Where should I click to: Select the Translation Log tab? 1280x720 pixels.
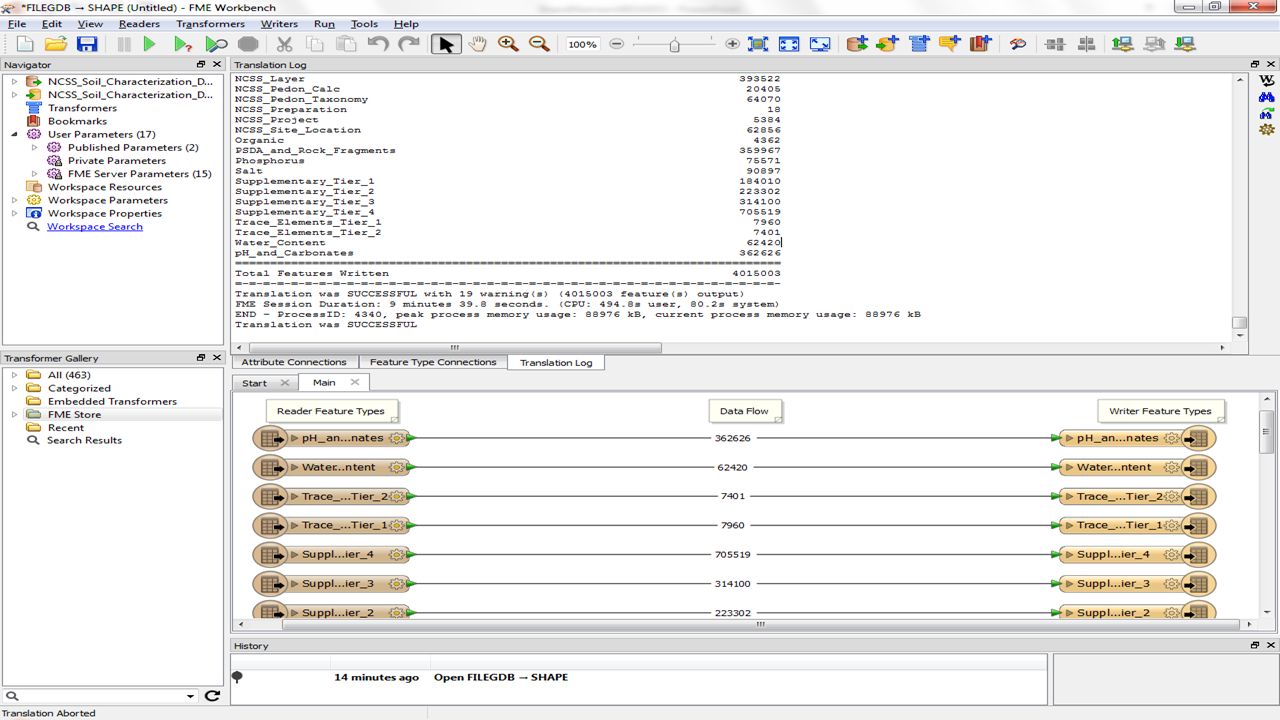point(556,362)
